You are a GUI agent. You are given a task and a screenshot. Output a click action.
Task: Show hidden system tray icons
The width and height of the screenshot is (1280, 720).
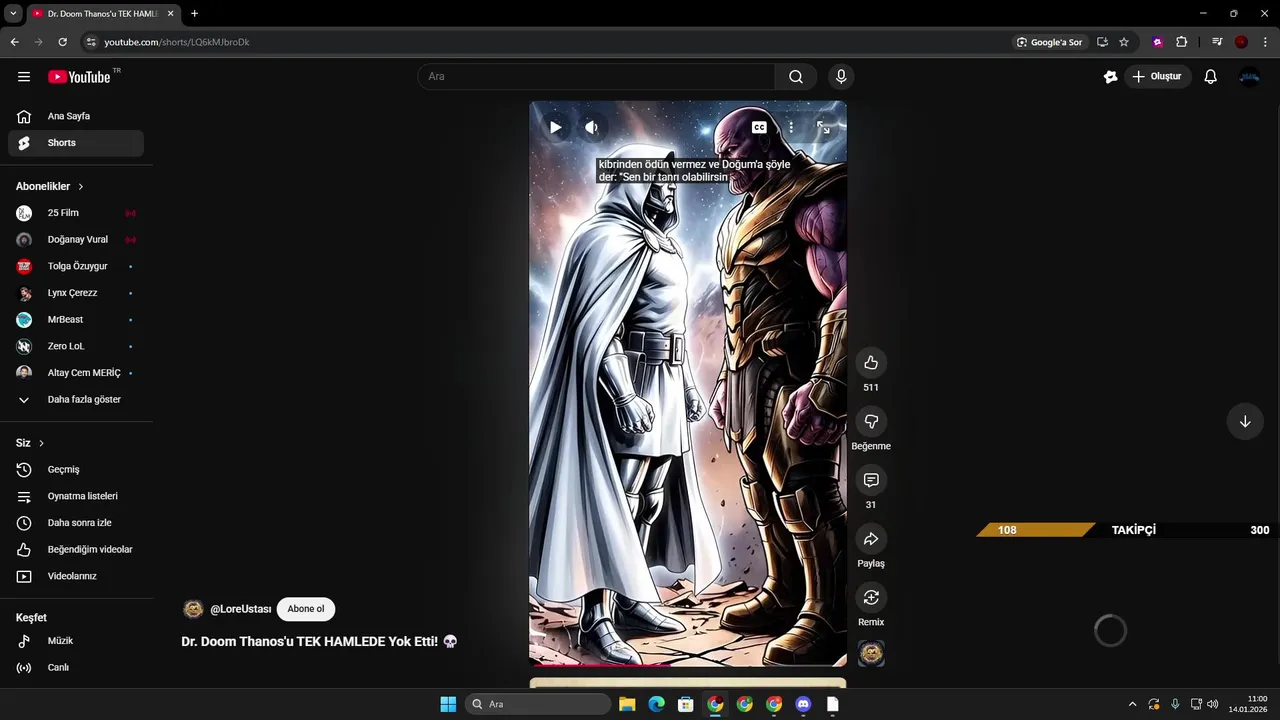click(1132, 704)
